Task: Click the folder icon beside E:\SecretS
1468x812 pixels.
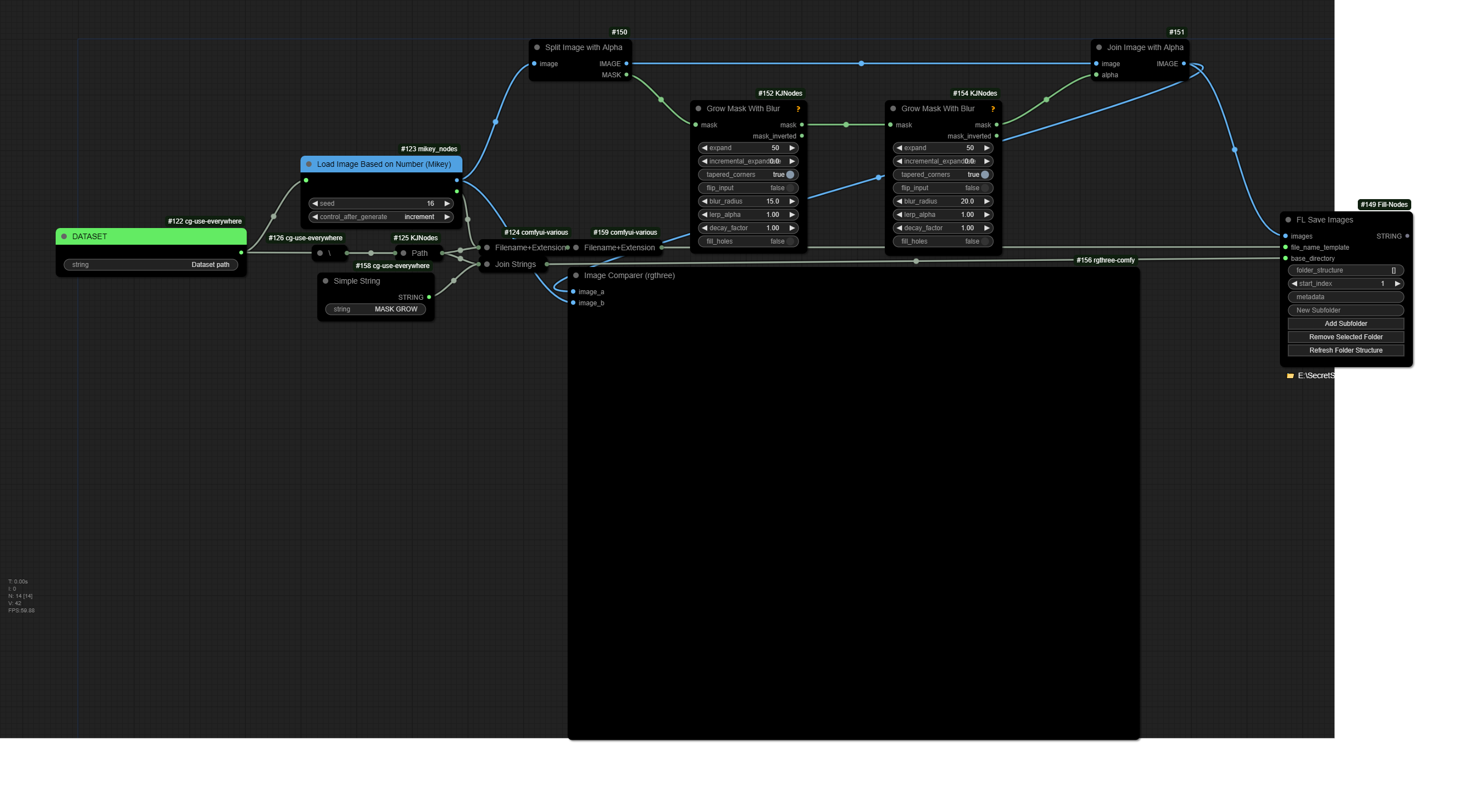Action: click(x=1290, y=376)
